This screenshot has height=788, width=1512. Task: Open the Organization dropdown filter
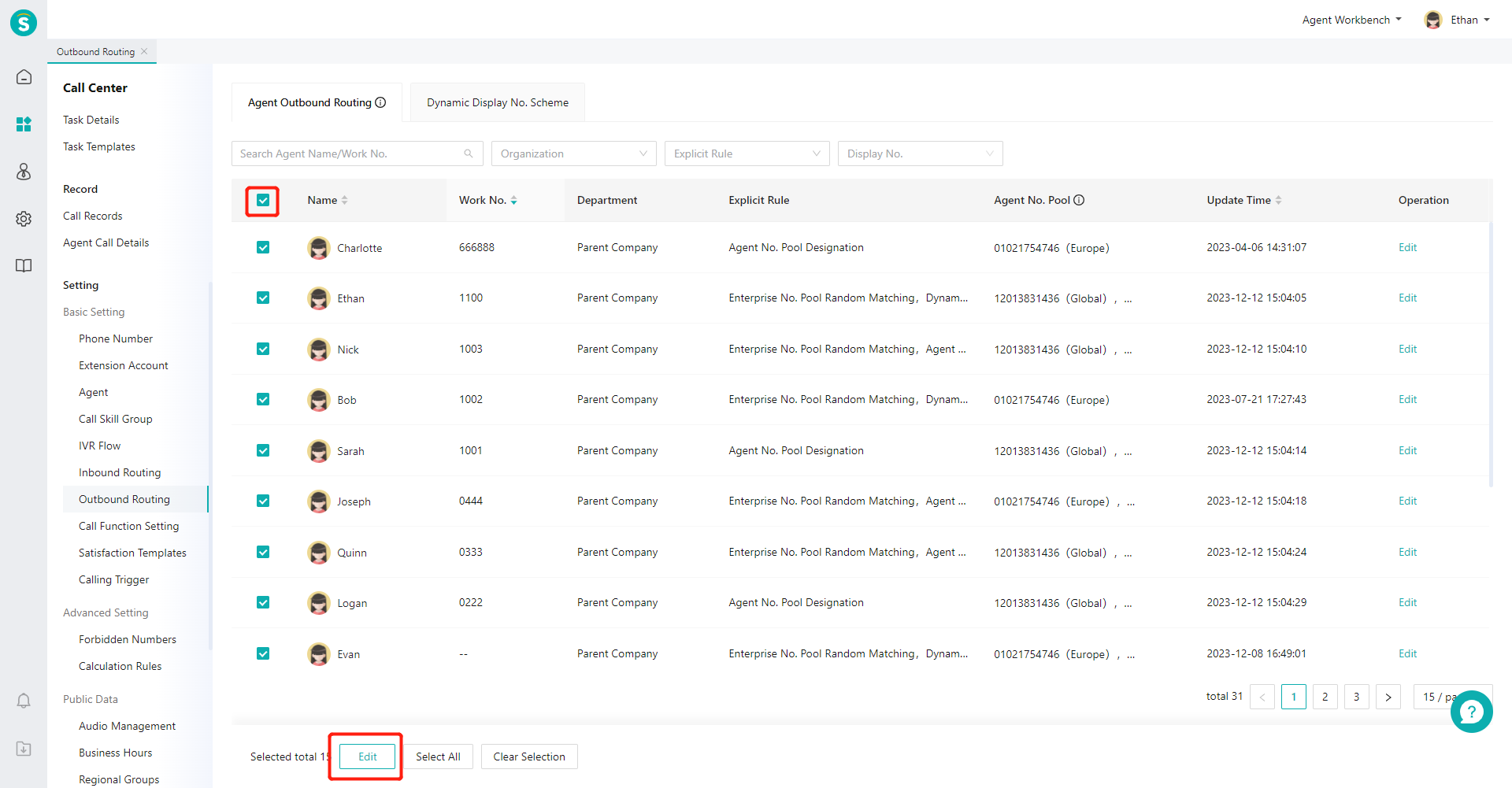point(574,154)
